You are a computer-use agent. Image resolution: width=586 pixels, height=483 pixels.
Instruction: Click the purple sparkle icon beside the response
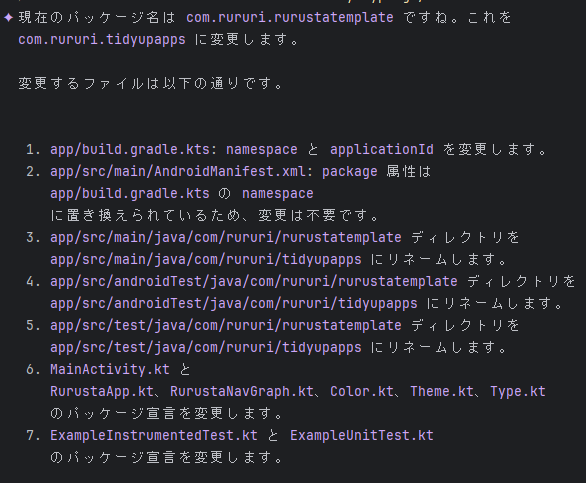pos(9,18)
